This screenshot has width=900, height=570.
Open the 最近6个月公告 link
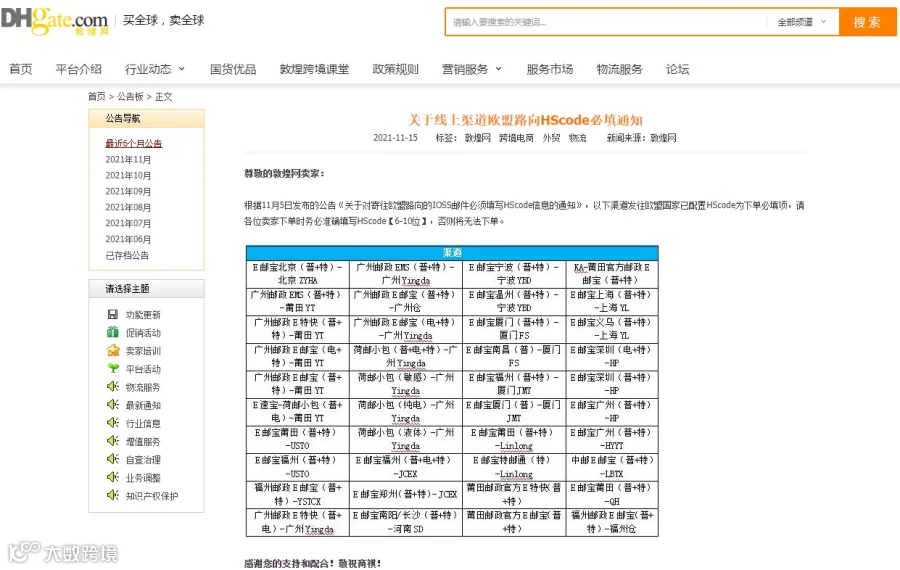[x=134, y=143]
